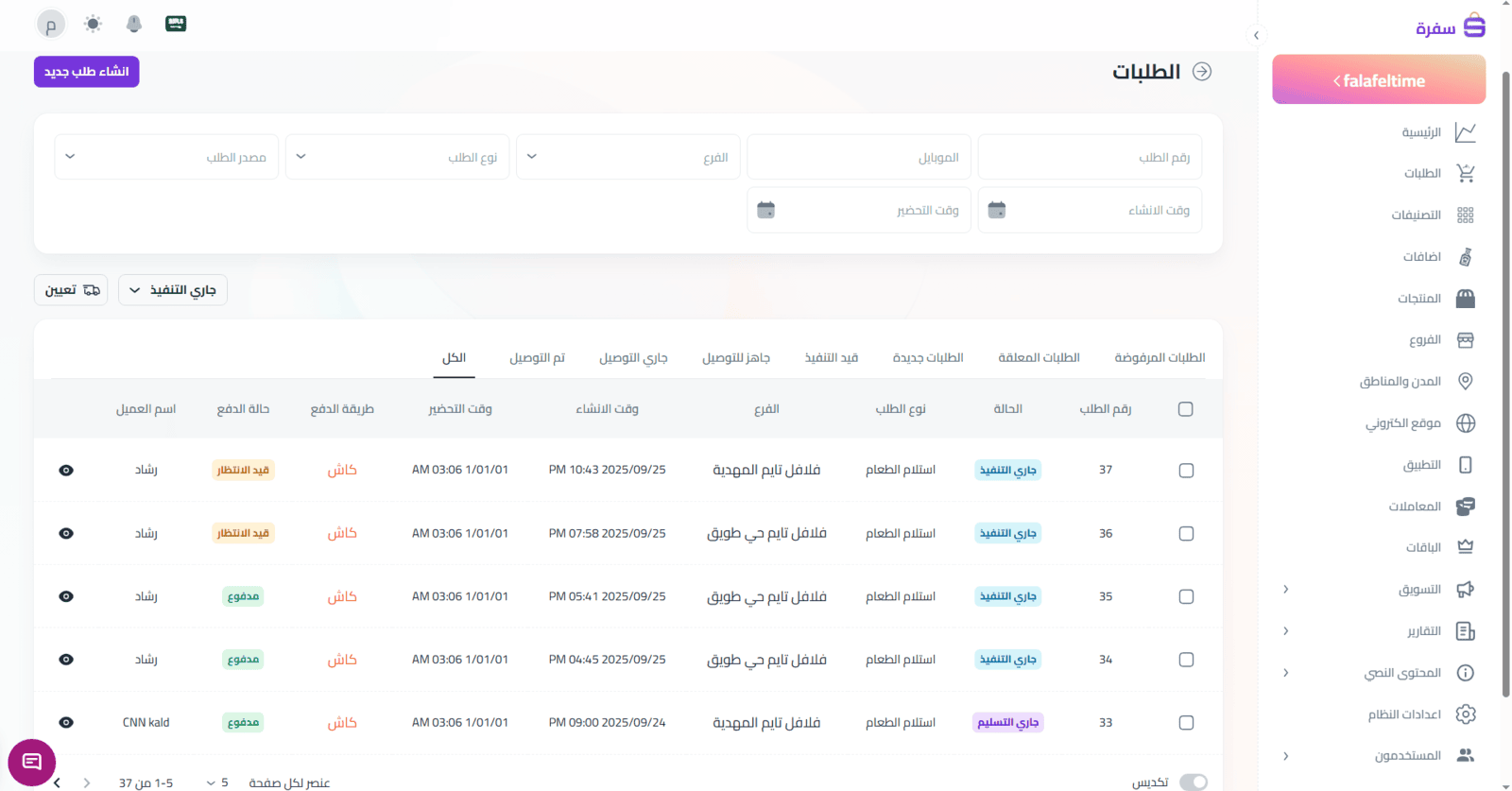The image size is (1512, 791).
Task: Click the notification bell icon
Action: tap(134, 24)
